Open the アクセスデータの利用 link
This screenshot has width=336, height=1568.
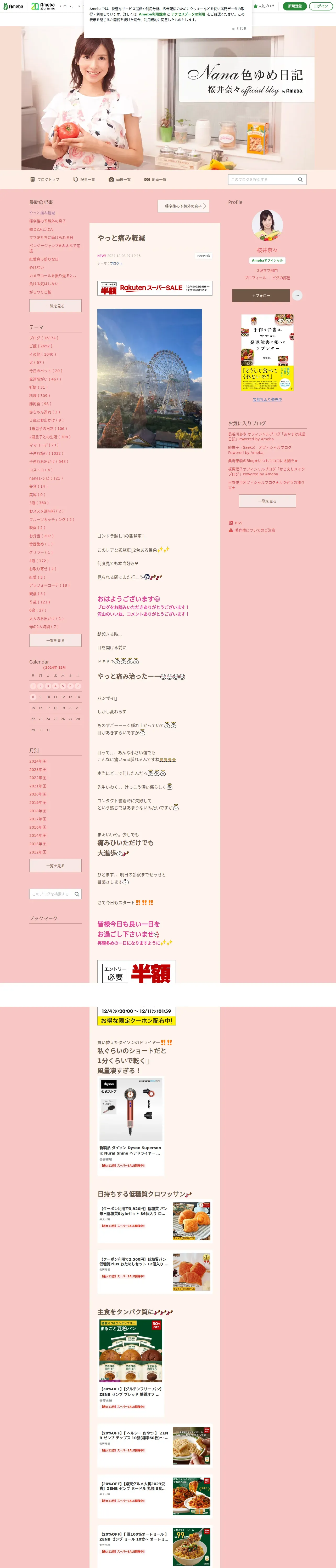188,14
